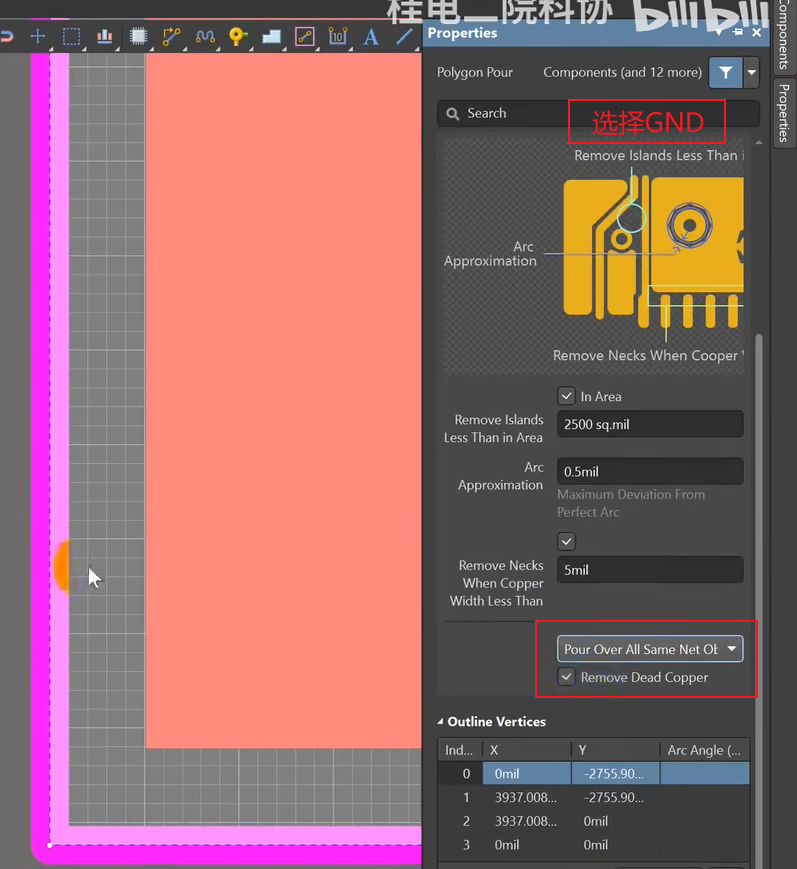Collapse the Outline Vertices section

(441, 722)
